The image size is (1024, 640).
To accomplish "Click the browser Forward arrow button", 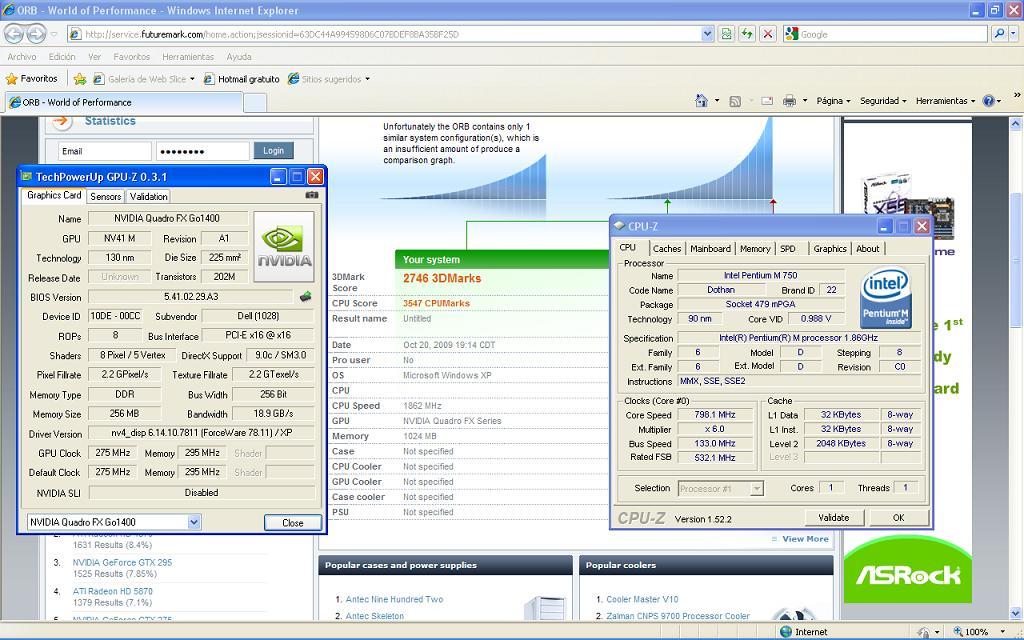I will point(37,34).
